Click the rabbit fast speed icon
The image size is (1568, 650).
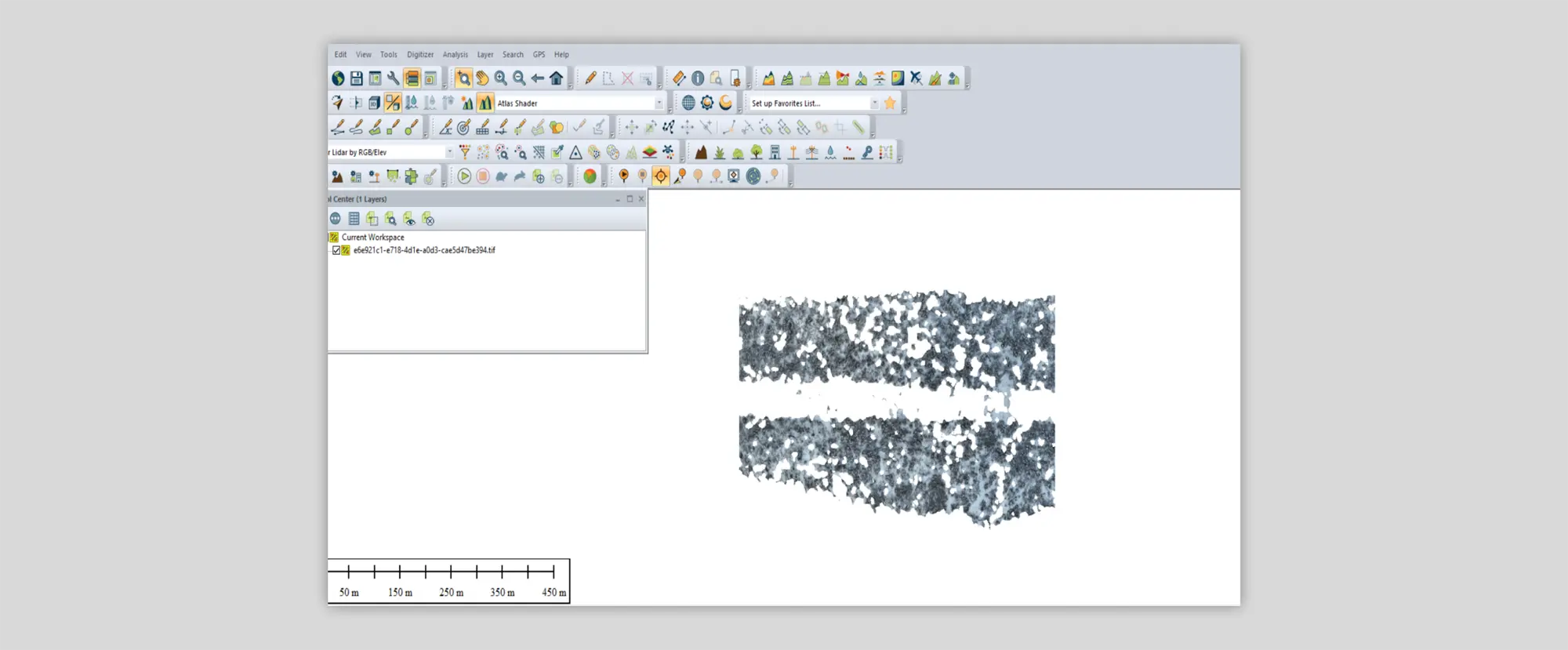[x=520, y=176]
